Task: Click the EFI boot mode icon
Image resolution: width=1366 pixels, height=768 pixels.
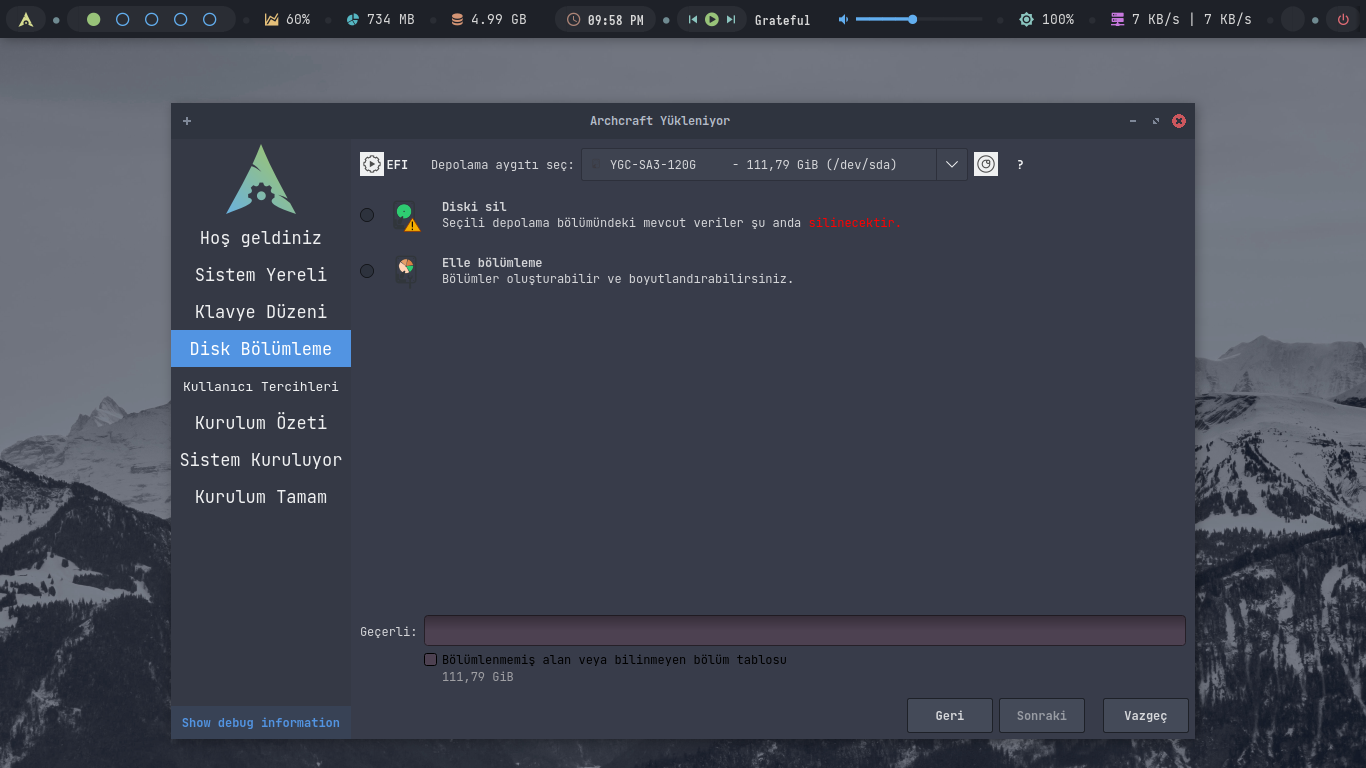Action: point(372,164)
